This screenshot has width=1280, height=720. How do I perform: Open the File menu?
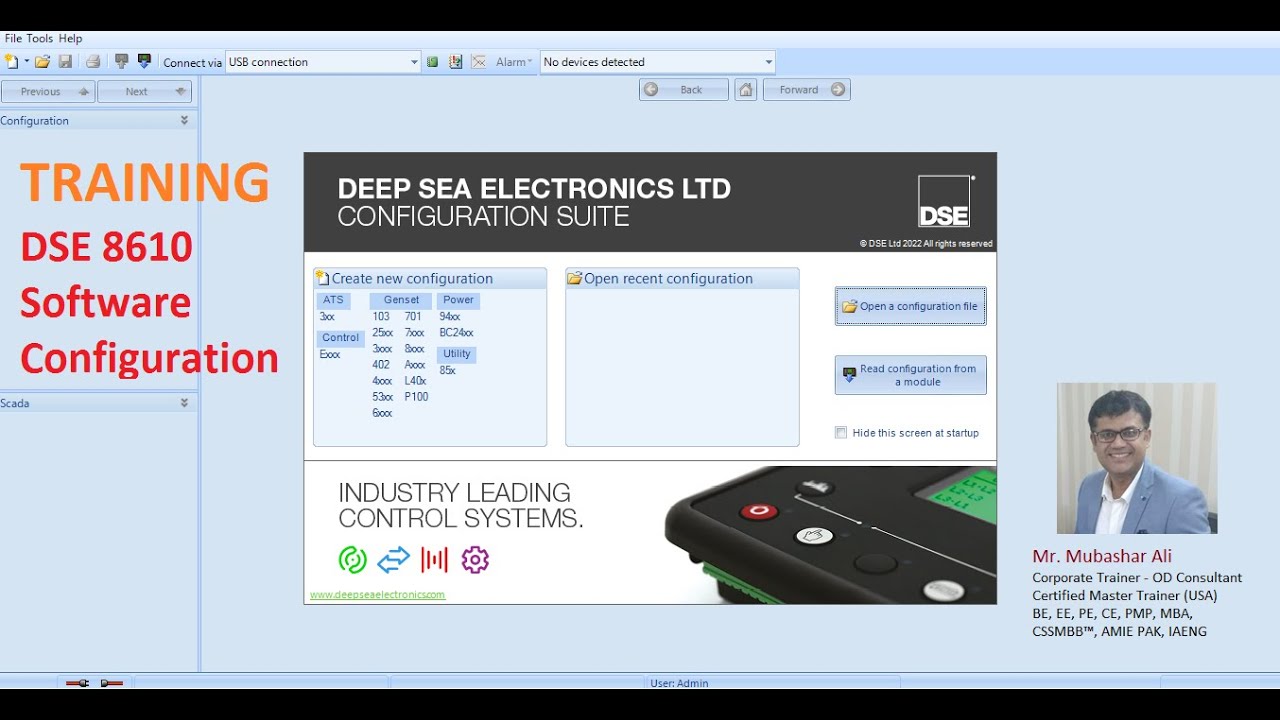point(13,38)
